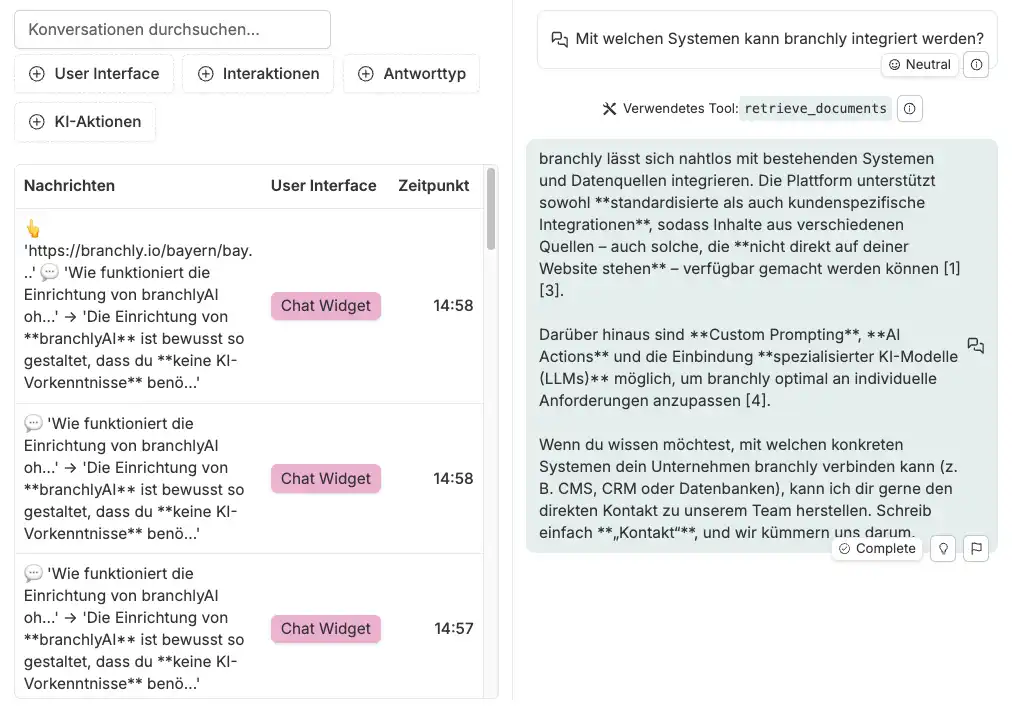Click the answer paragraph starting Darüber hinaus
This screenshot has width=1015, height=713.
(x=748, y=368)
